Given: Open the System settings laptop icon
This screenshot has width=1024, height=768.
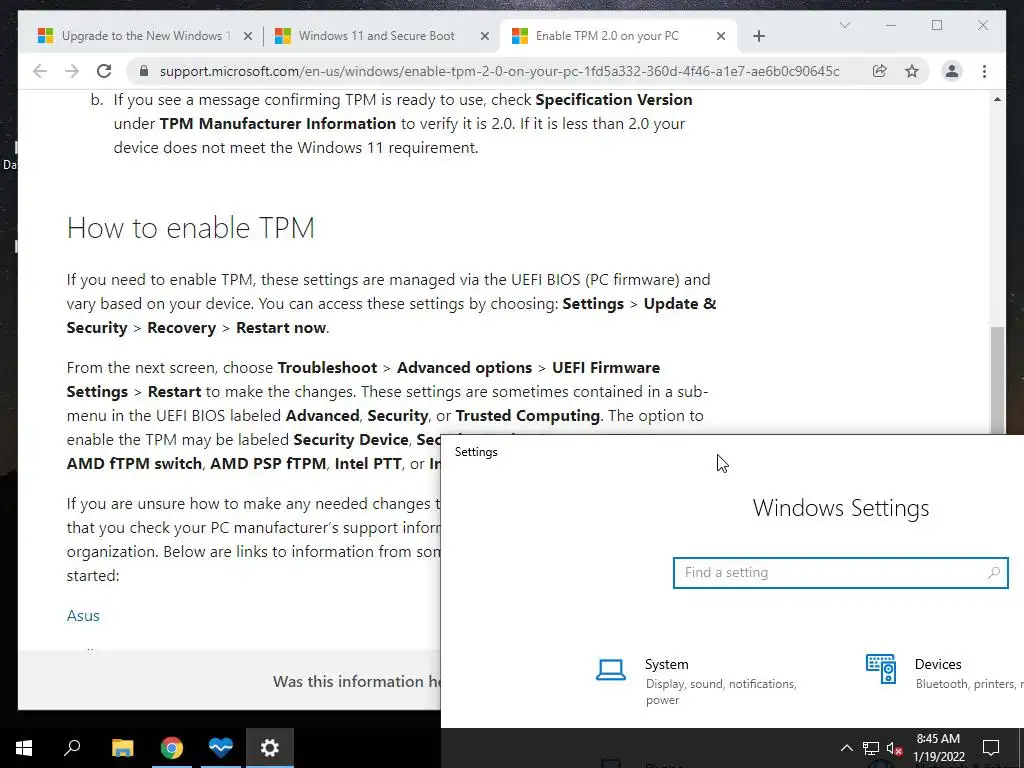Looking at the screenshot, I should (x=611, y=670).
